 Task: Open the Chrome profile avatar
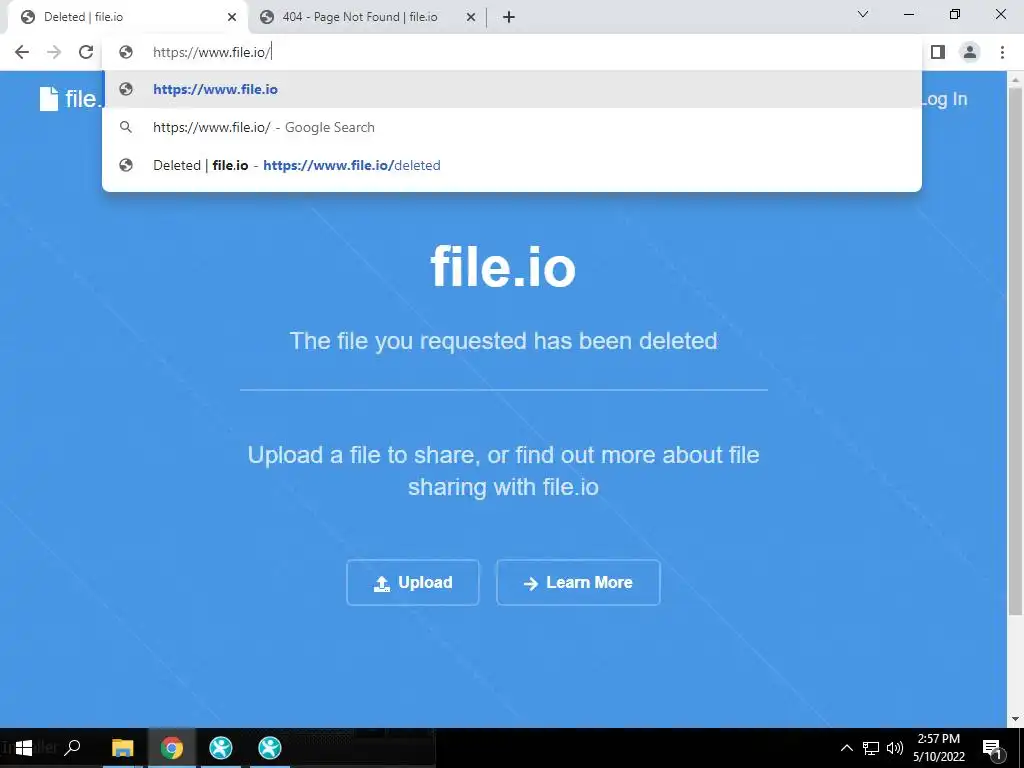[970, 52]
